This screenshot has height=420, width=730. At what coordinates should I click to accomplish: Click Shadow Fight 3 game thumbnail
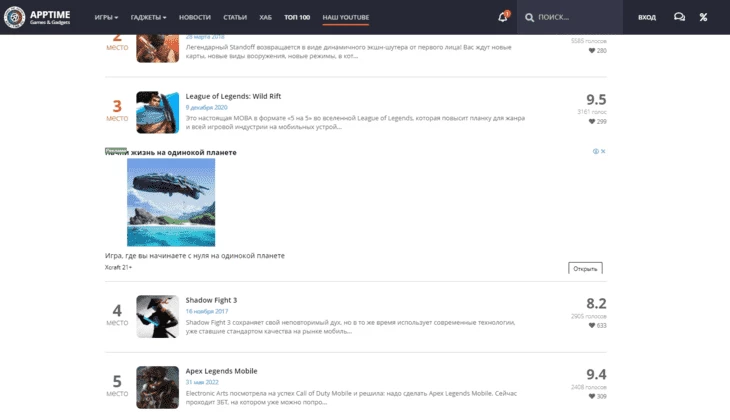(157, 316)
